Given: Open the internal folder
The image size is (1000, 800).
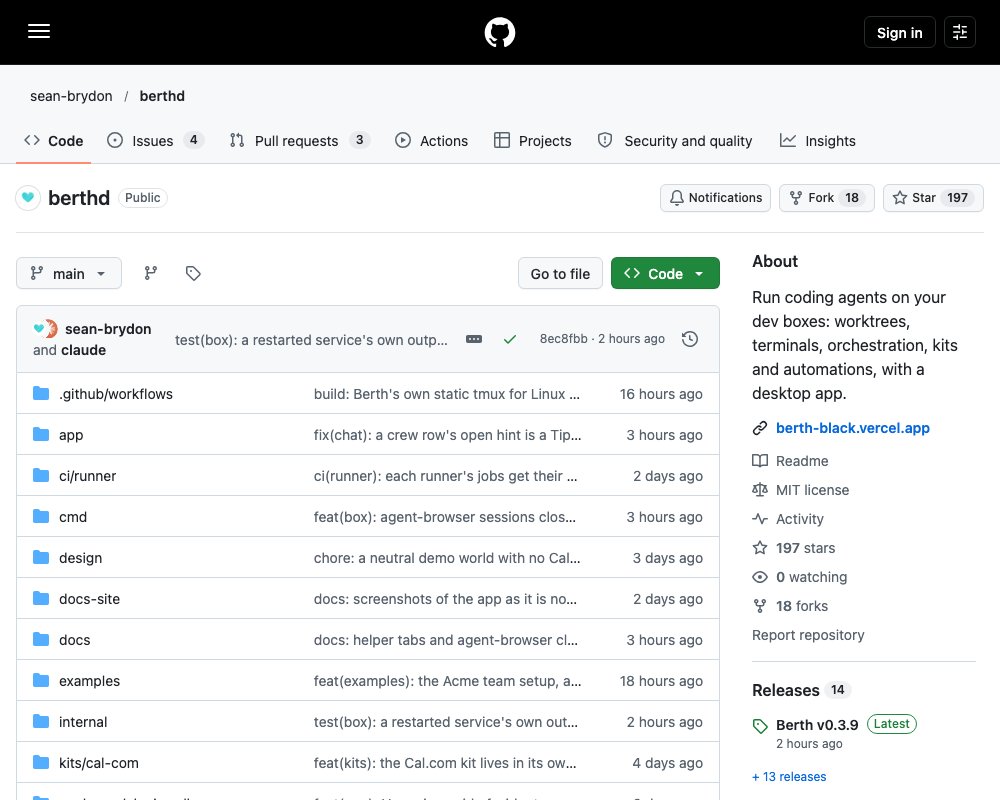Looking at the screenshot, I should coord(83,722).
